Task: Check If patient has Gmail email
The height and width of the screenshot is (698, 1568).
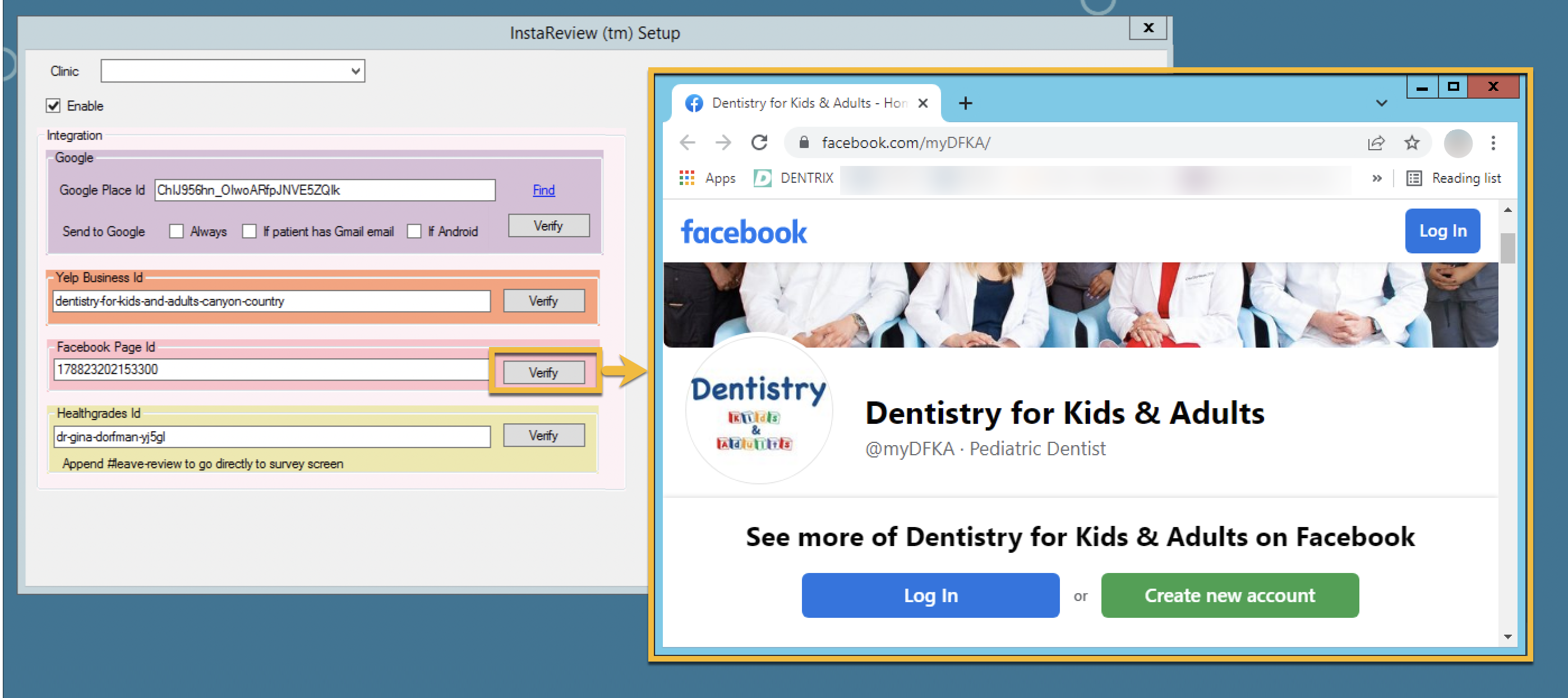Action: click(249, 231)
